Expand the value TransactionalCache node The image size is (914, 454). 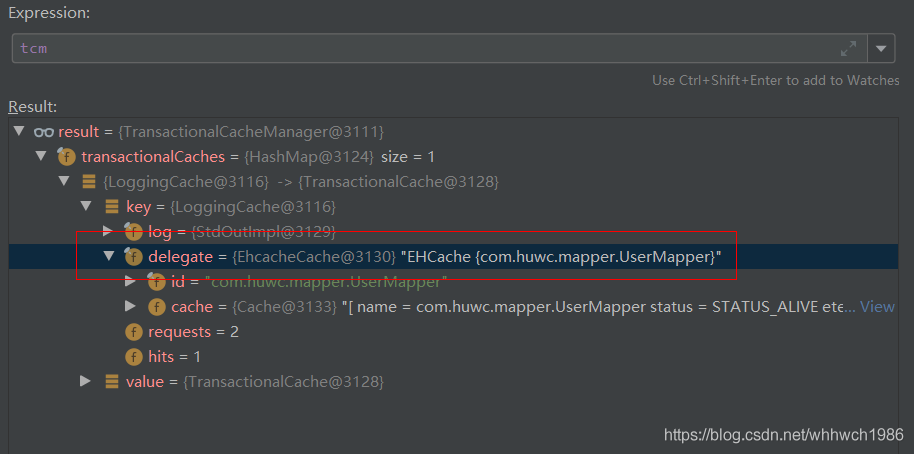[x=87, y=382]
